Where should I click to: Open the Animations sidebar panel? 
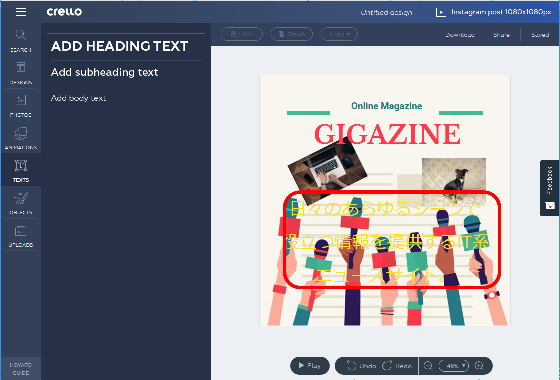pyautogui.click(x=21, y=138)
